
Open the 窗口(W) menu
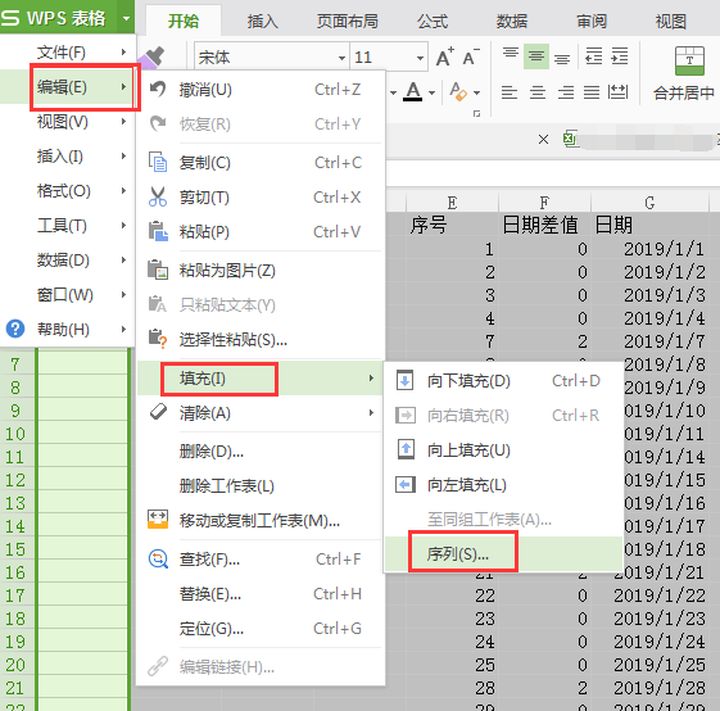[68, 294]
